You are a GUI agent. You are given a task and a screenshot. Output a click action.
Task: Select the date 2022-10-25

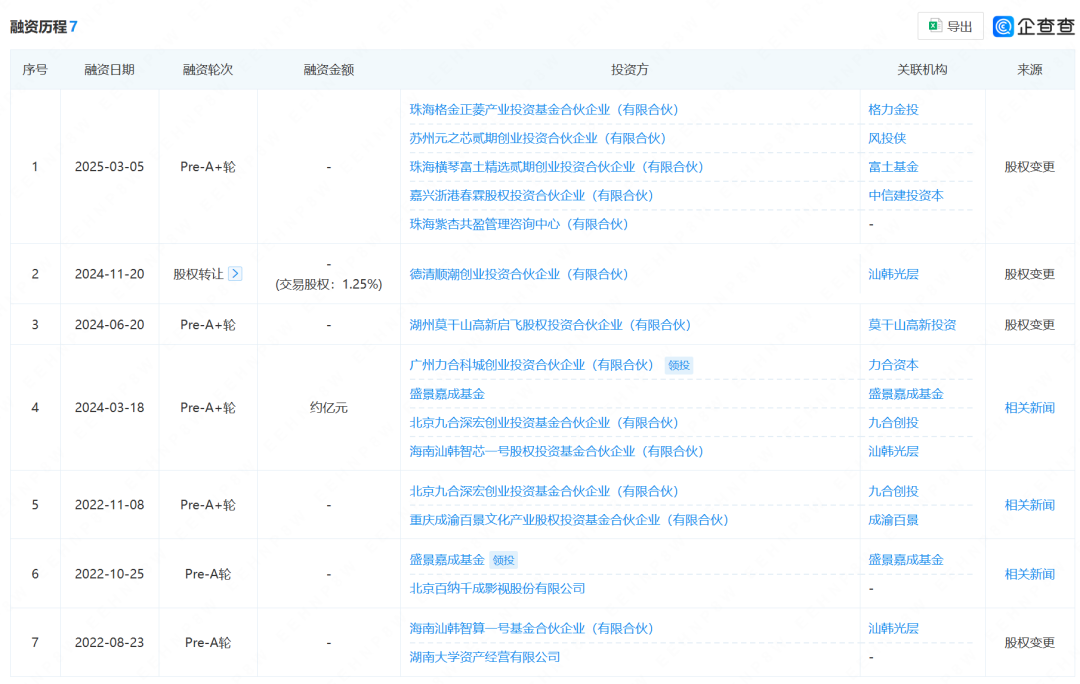[110, 574]
